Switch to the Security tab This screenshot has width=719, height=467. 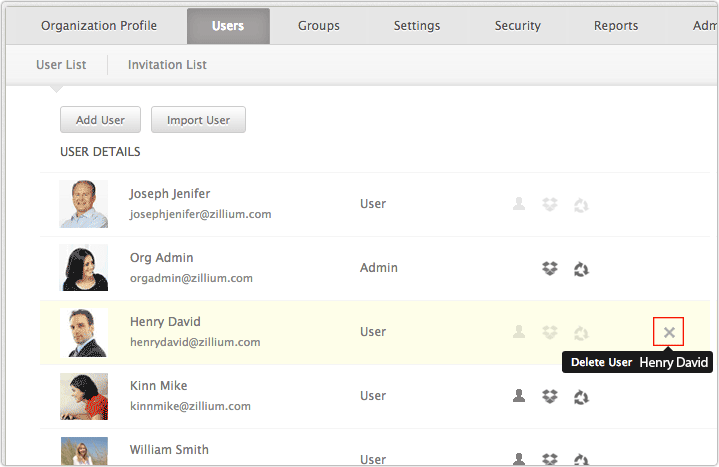[x=517, y=26]
